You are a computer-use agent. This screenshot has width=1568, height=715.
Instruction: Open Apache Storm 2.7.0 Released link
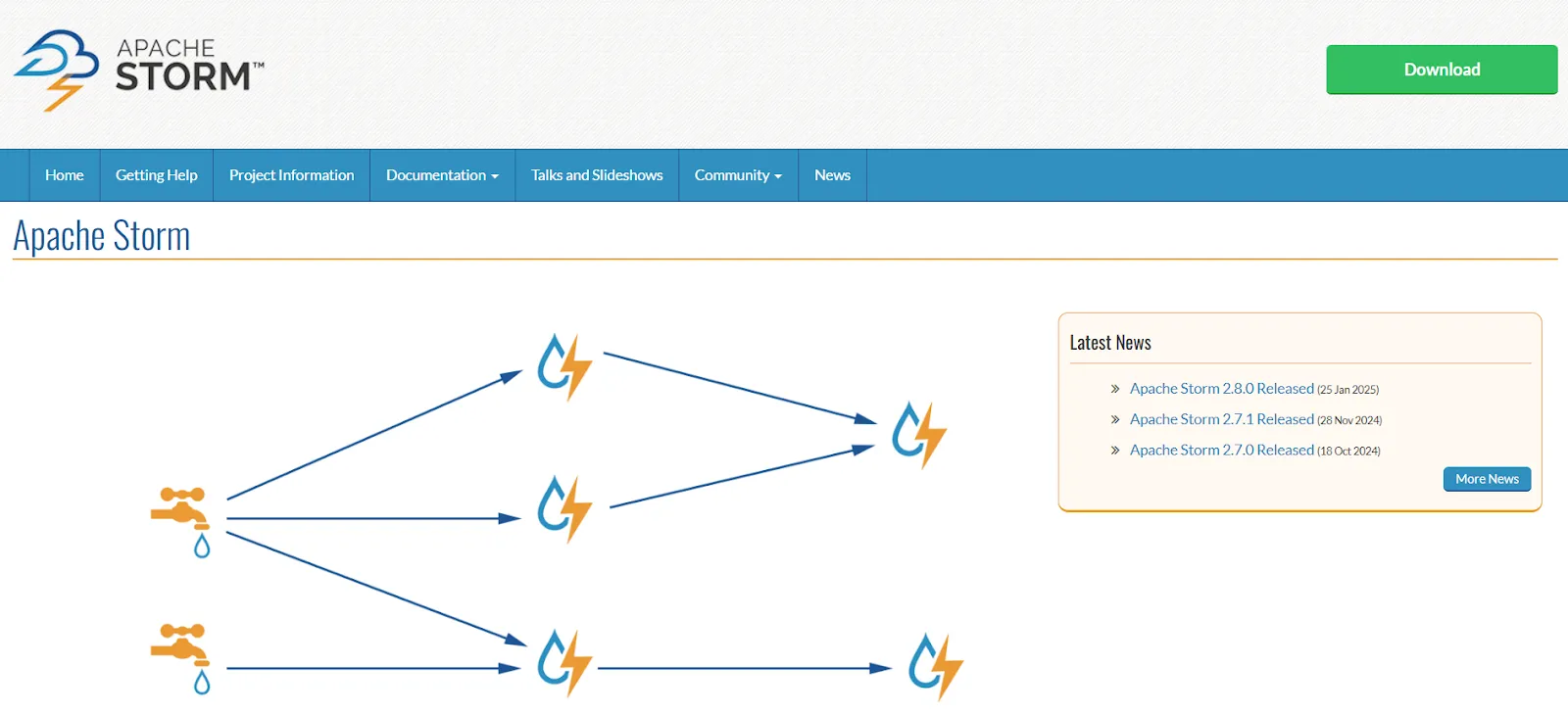pyautogui.click(x=1221, y=451)
